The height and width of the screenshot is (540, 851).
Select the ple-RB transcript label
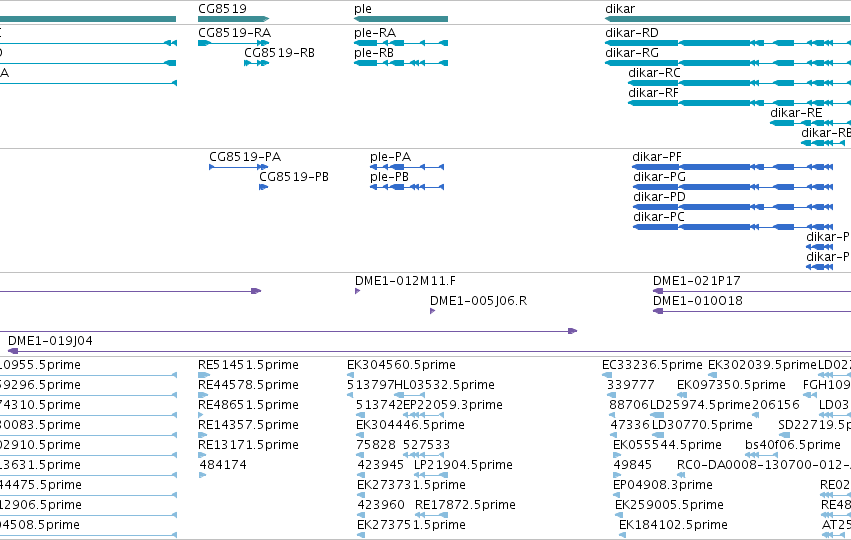coord(374,53)
